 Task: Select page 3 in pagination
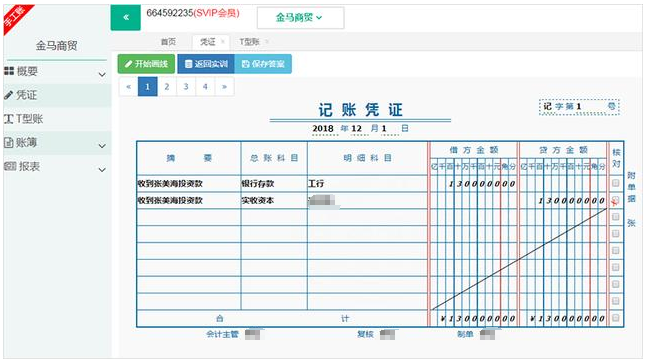point(186,87)
